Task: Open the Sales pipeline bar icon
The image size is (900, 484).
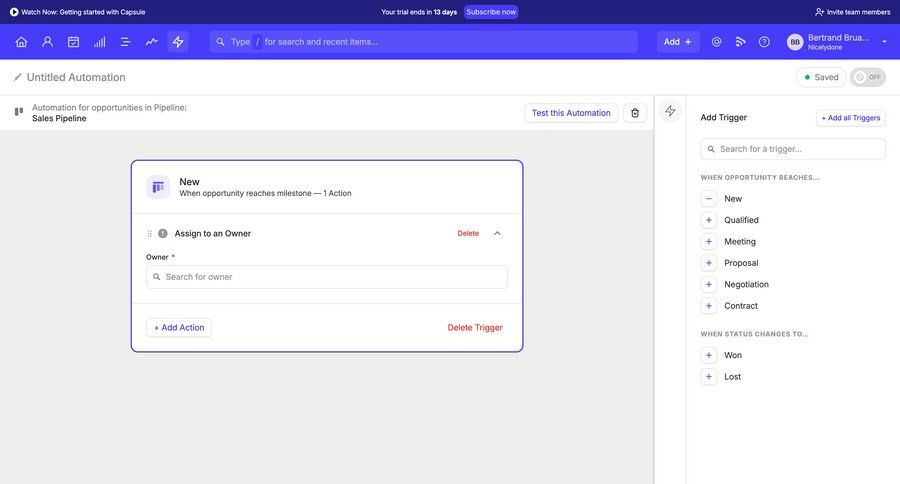Action: (x=99, y=42)
